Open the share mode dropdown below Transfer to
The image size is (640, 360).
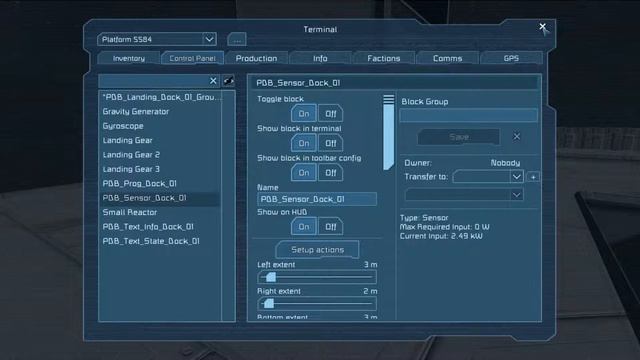(464, 195)
